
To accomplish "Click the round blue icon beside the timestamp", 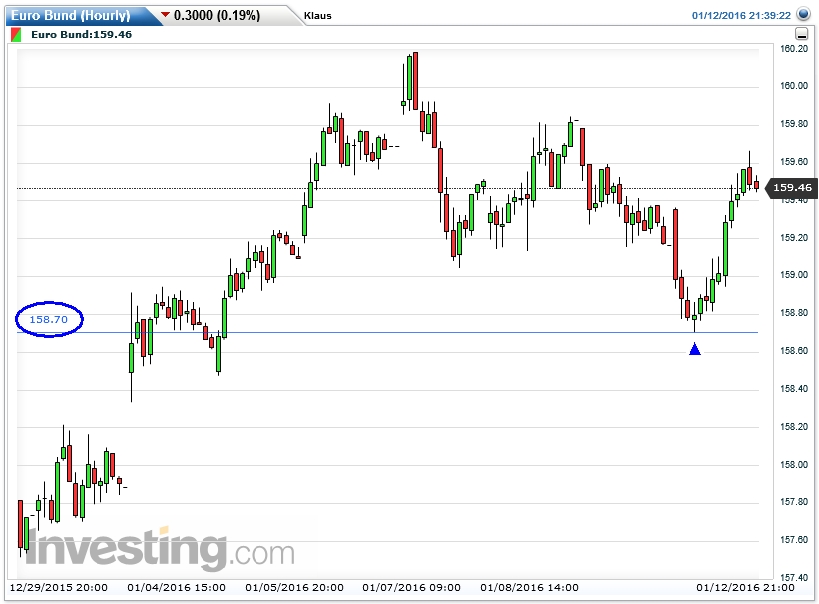I will 806,15.
